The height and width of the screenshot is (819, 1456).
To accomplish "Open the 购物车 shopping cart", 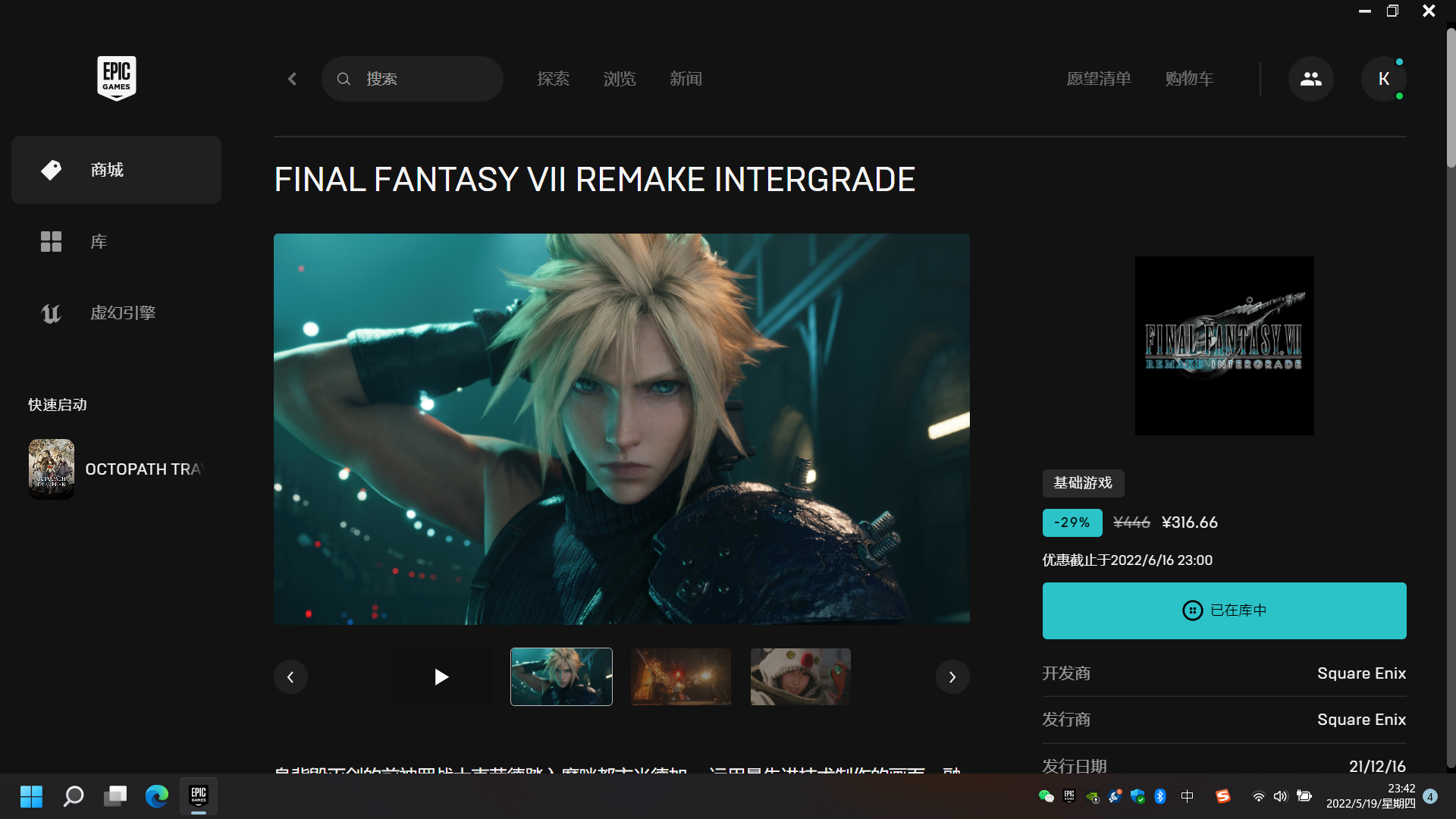I will point(1189,79).
